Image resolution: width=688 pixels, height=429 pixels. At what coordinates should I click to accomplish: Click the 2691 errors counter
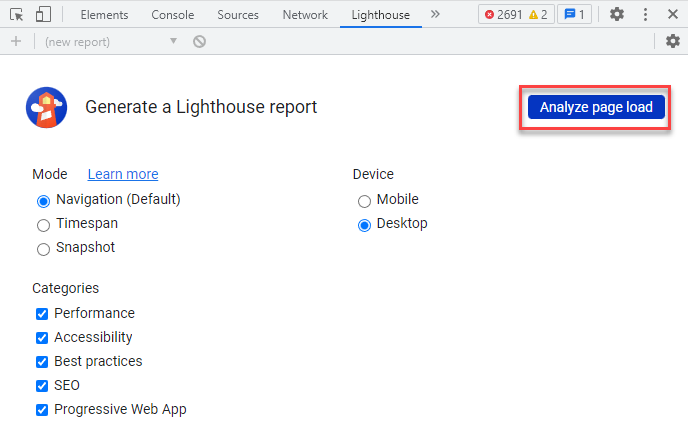pos(504,15)
